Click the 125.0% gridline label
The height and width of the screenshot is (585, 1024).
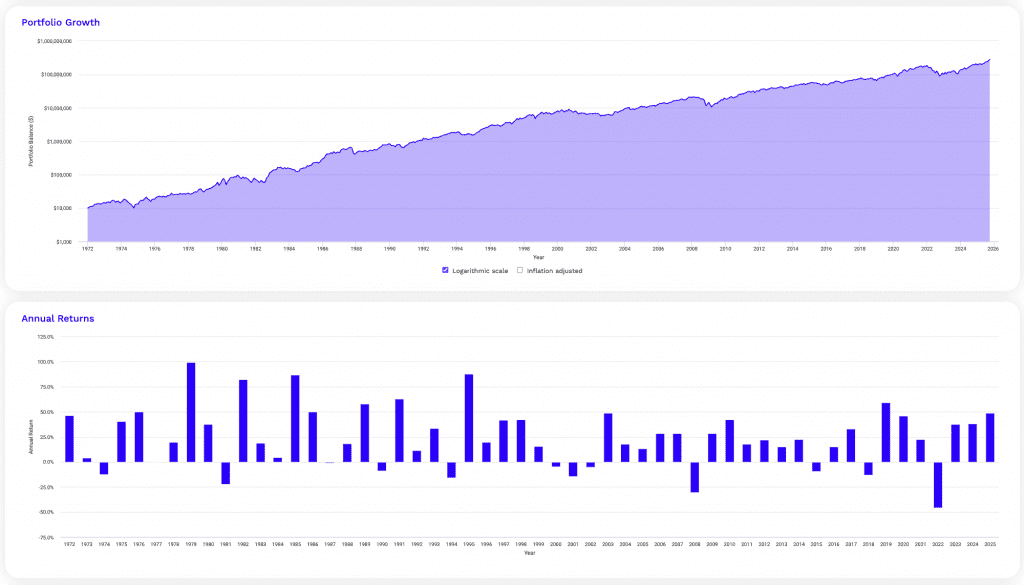coord(48,337)
